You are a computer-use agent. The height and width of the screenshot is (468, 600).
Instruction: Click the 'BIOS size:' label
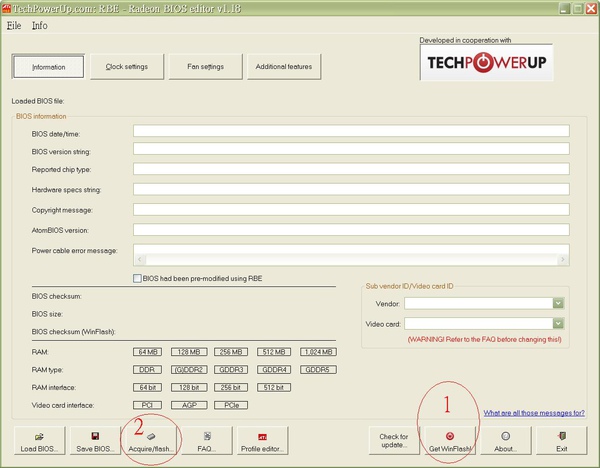[x=47, y=314]
